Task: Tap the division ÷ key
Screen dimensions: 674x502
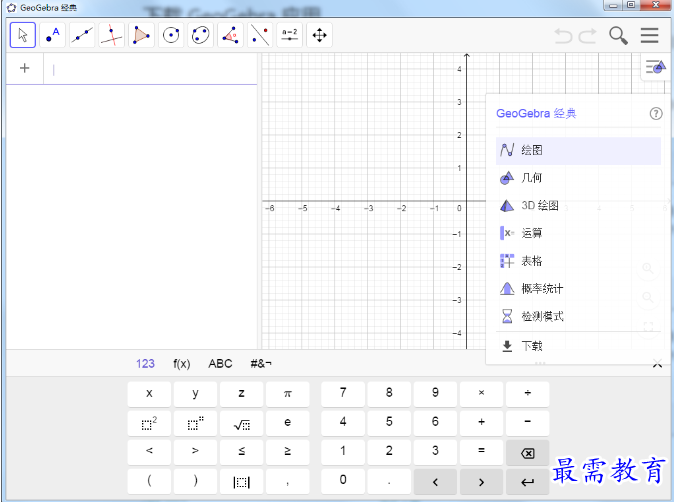Action: pos(527,394)
